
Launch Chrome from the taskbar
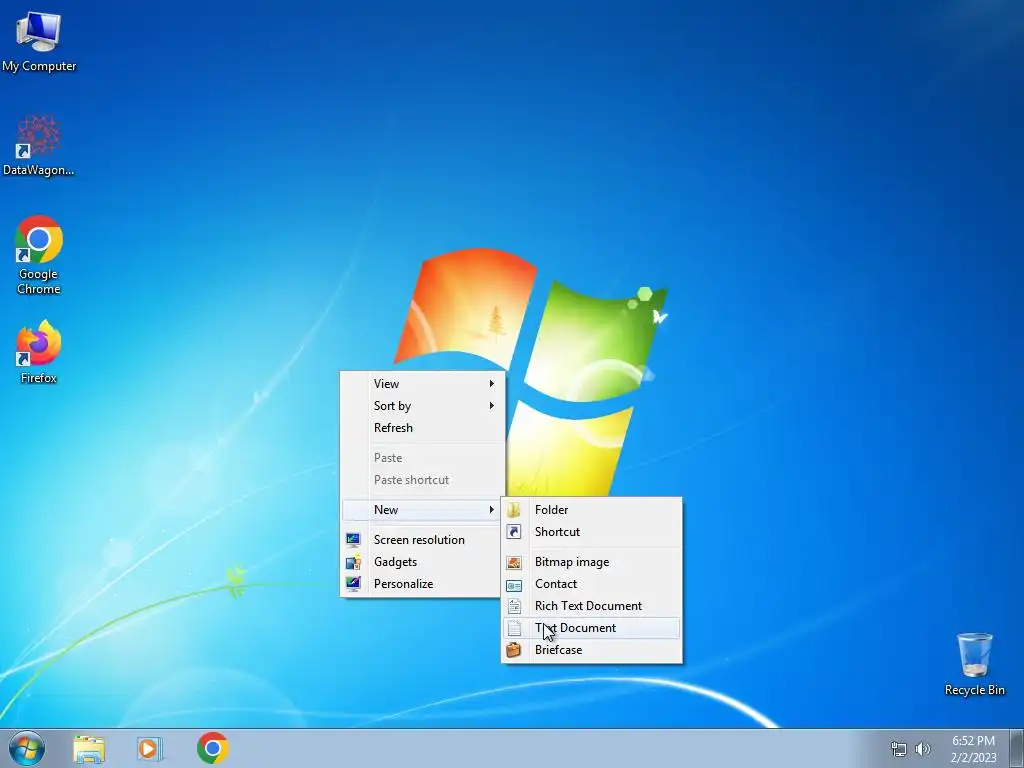tap(212, 748)
